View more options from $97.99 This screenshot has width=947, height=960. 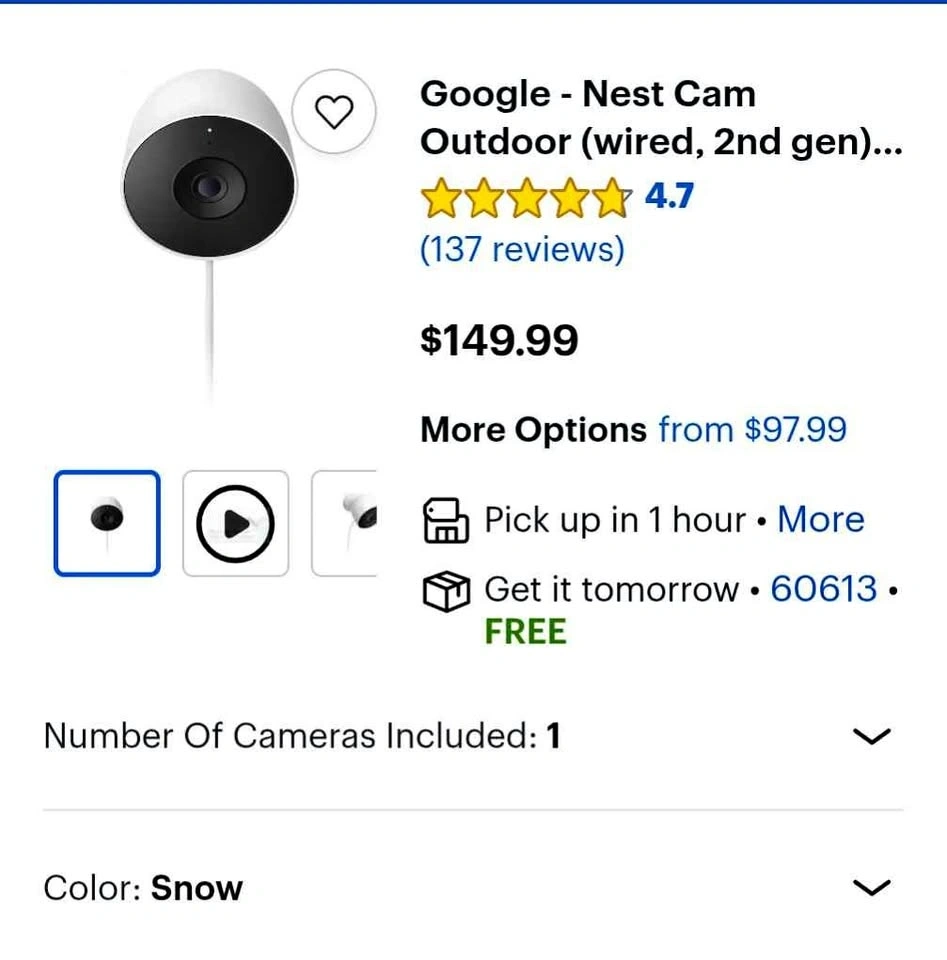tap(752, 430)
